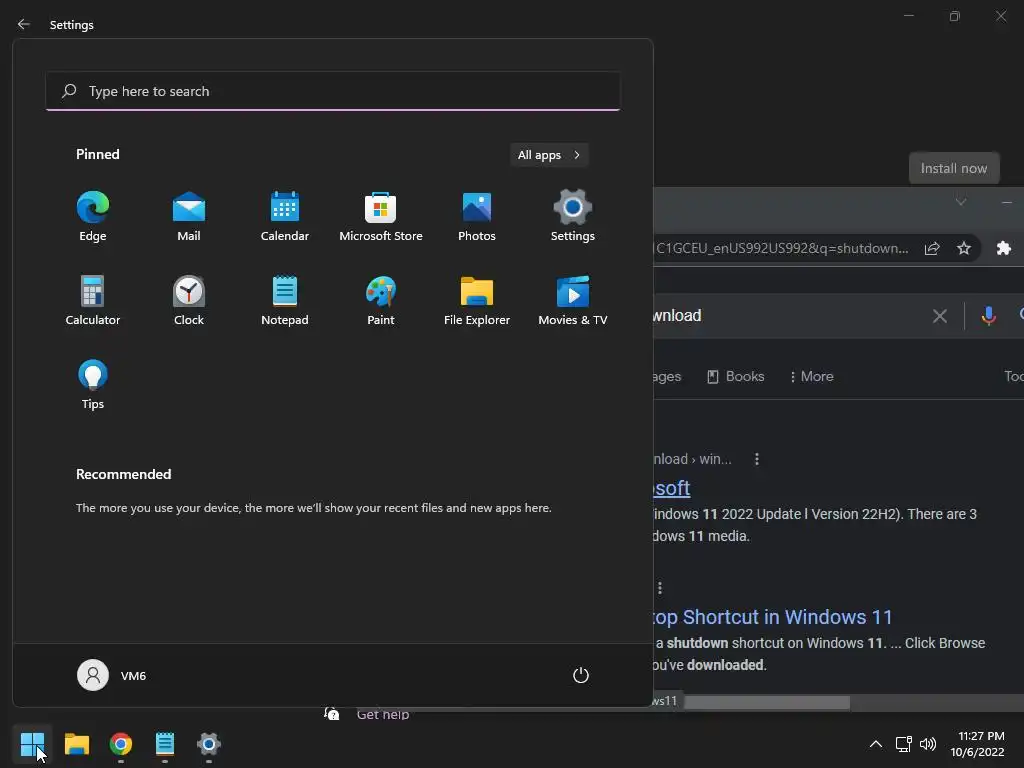The image size is (1024, 768).
Task: Open the clock and date flyout
Action: click(x=978, y=744)
